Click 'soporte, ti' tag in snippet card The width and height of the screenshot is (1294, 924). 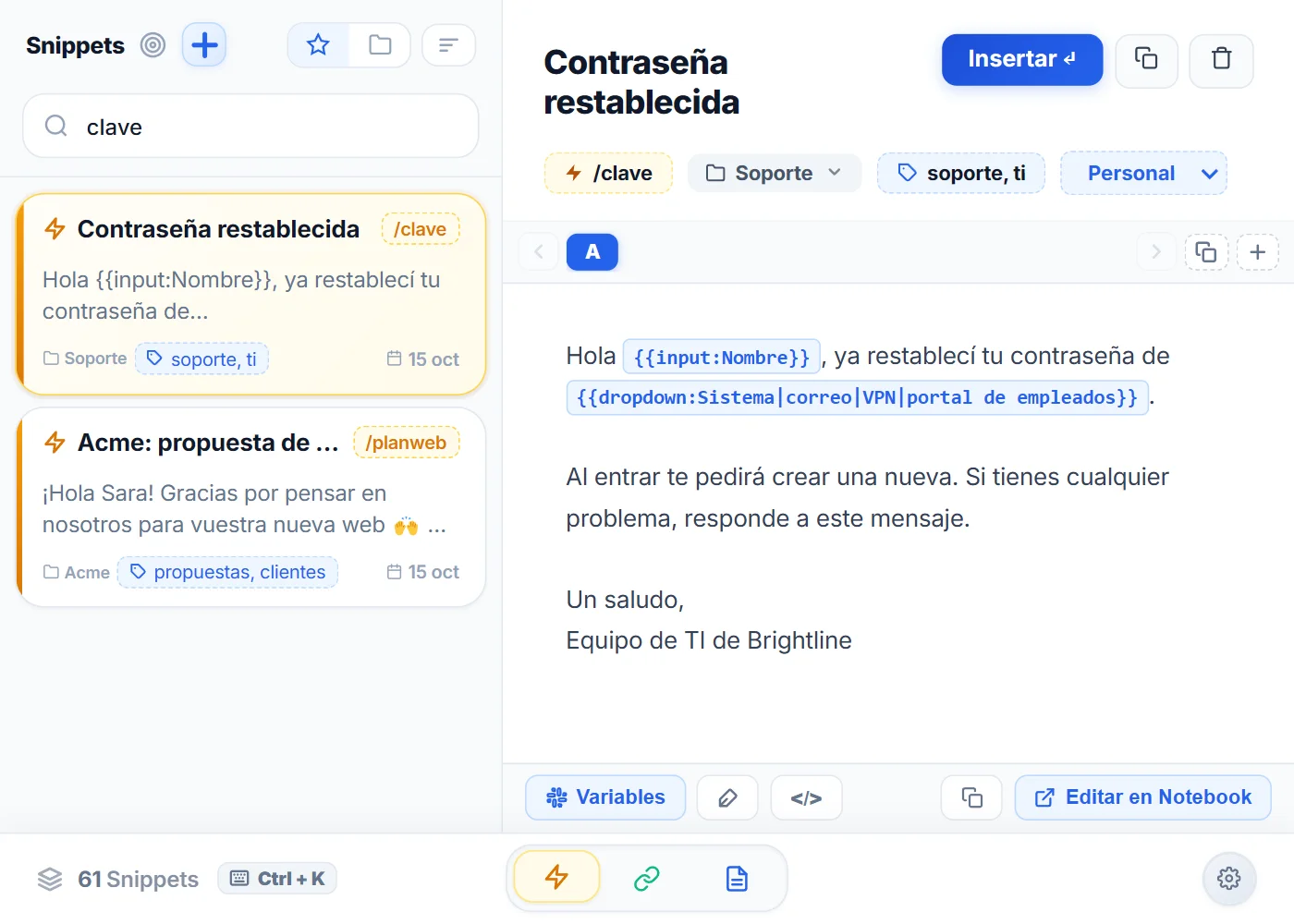coord(202,359)
